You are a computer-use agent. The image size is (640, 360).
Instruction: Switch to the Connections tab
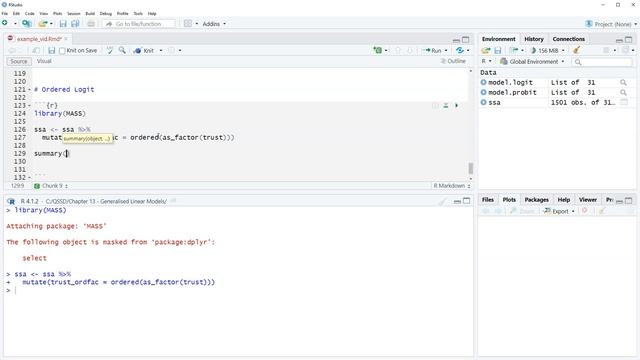point(569,39)
